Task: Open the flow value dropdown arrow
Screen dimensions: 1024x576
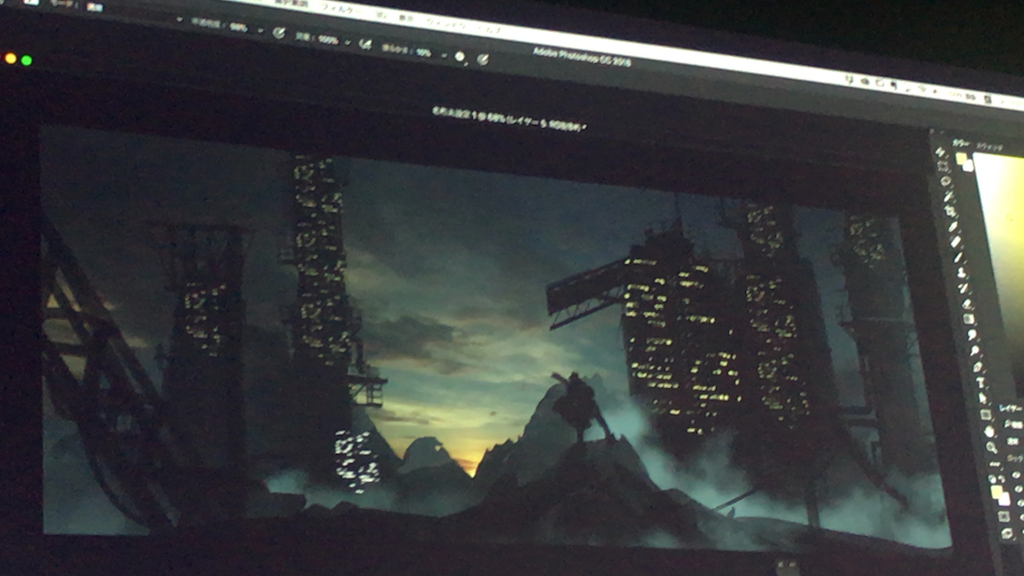Action: click(348, 42)
